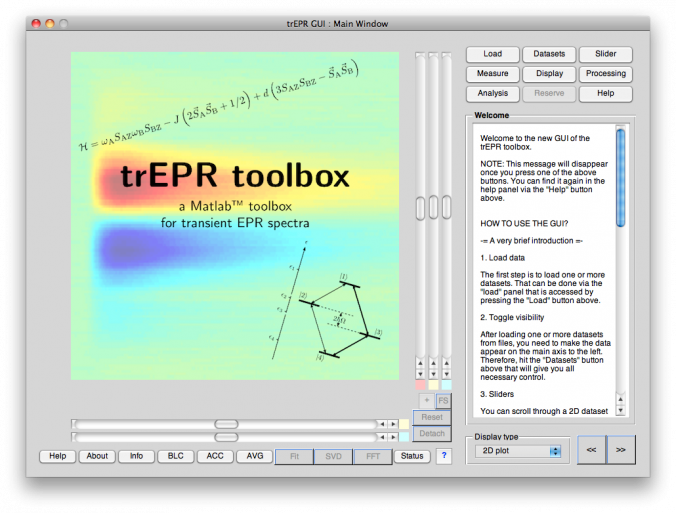
Task: Open the Processing panel
Action: pyautogui.click(x=605, y=74)
